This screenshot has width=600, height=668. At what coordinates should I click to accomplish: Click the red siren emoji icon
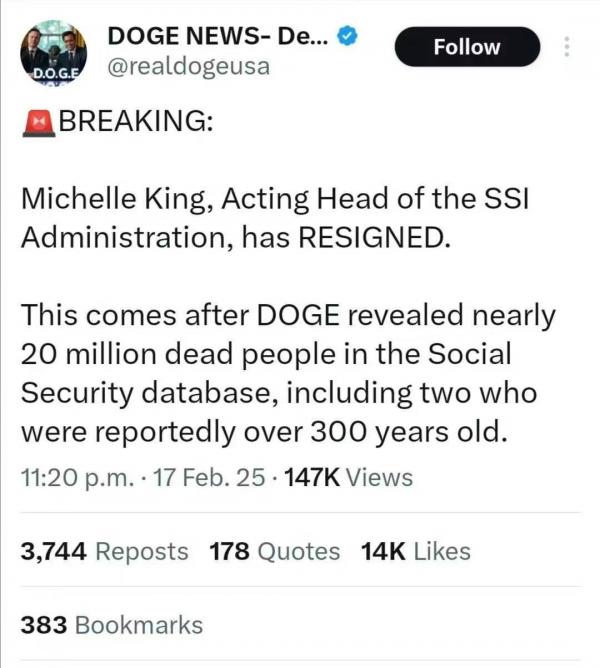36,122
